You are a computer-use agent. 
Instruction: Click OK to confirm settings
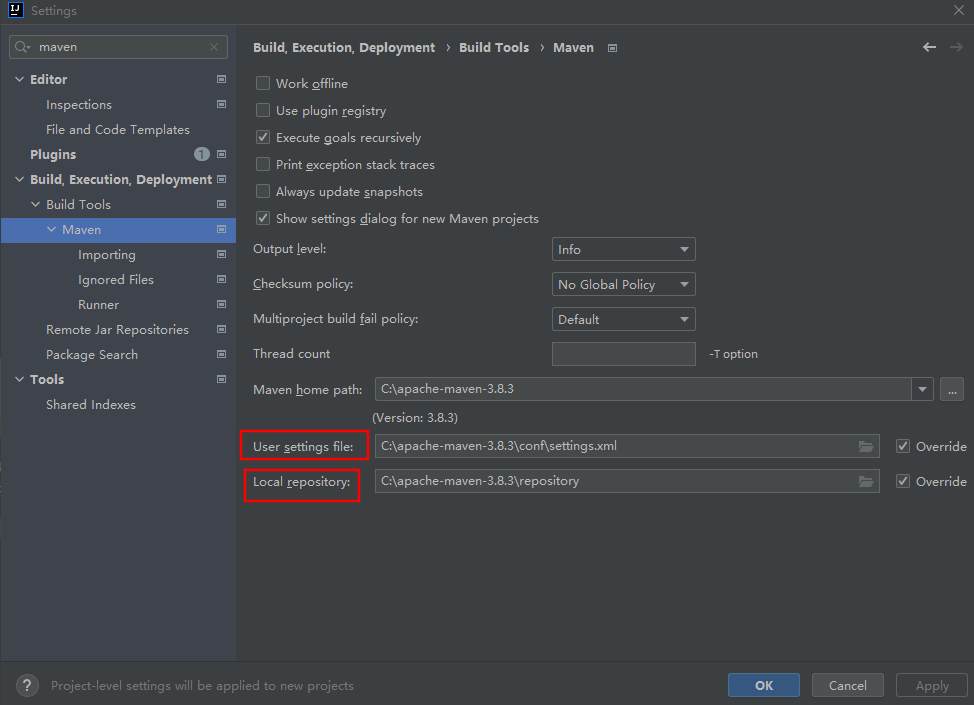pos(764,685)
